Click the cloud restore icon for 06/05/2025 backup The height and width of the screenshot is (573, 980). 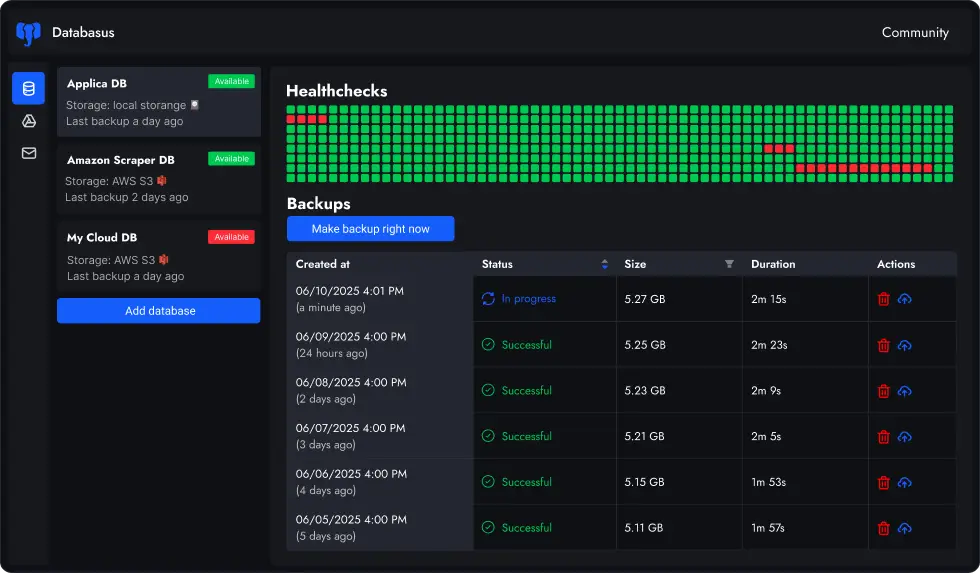[905, 528]
